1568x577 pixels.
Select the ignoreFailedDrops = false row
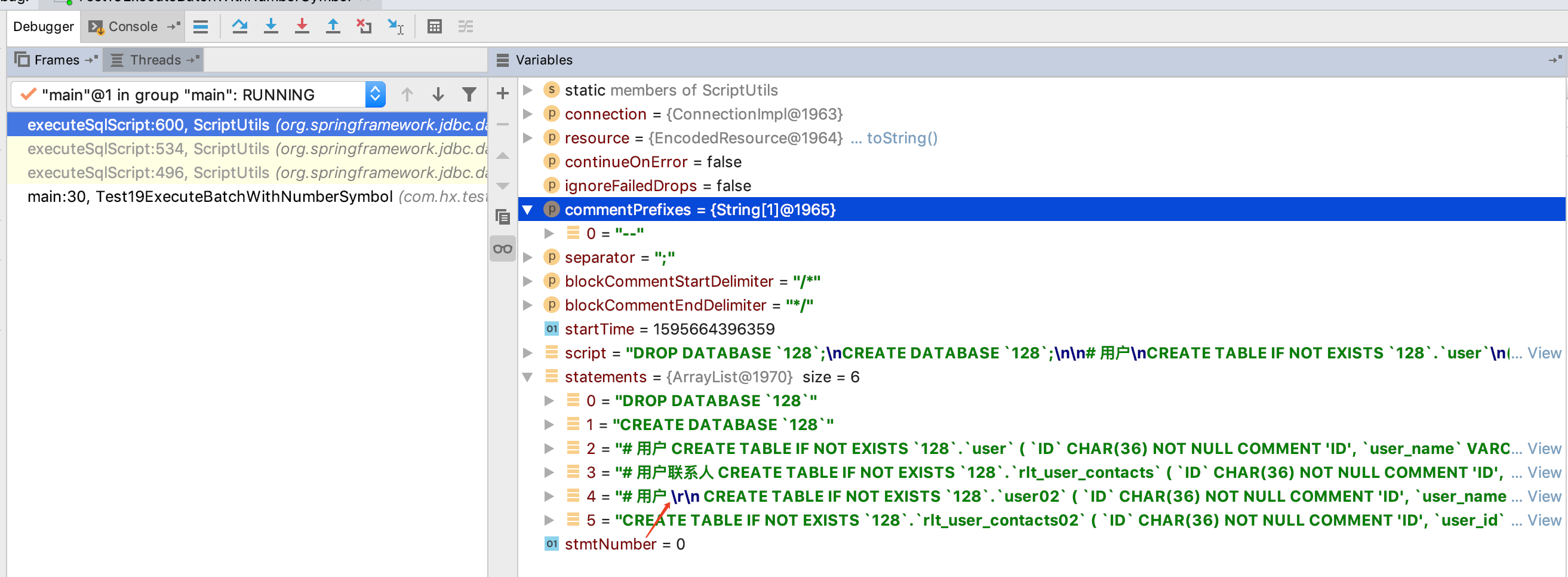coord(1041,185)
